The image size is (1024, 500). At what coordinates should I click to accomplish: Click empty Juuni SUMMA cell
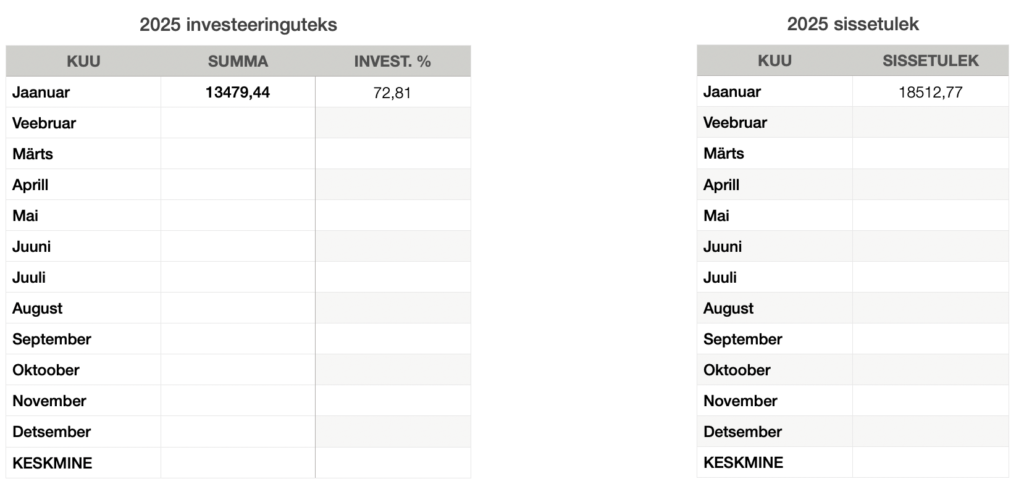coord(238,247)
